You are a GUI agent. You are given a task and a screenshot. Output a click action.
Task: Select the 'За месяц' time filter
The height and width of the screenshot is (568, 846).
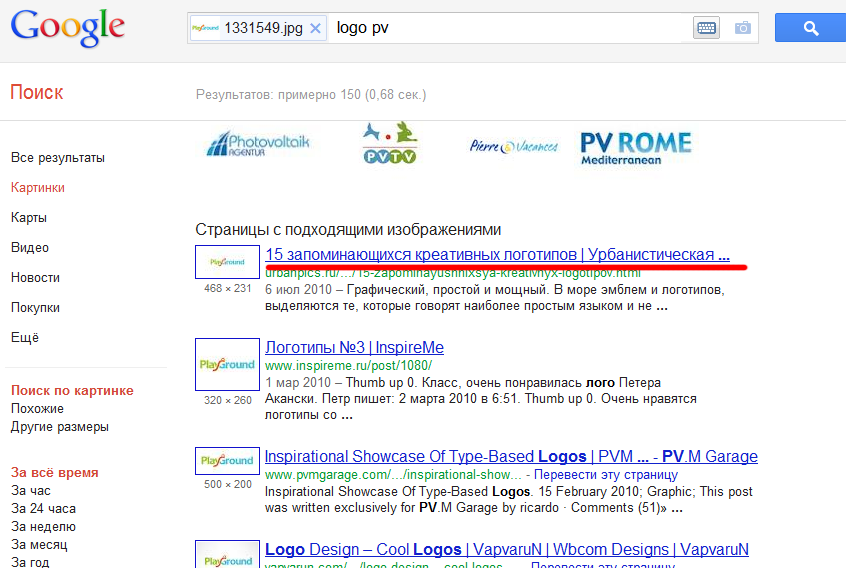(x=39, y=545)
